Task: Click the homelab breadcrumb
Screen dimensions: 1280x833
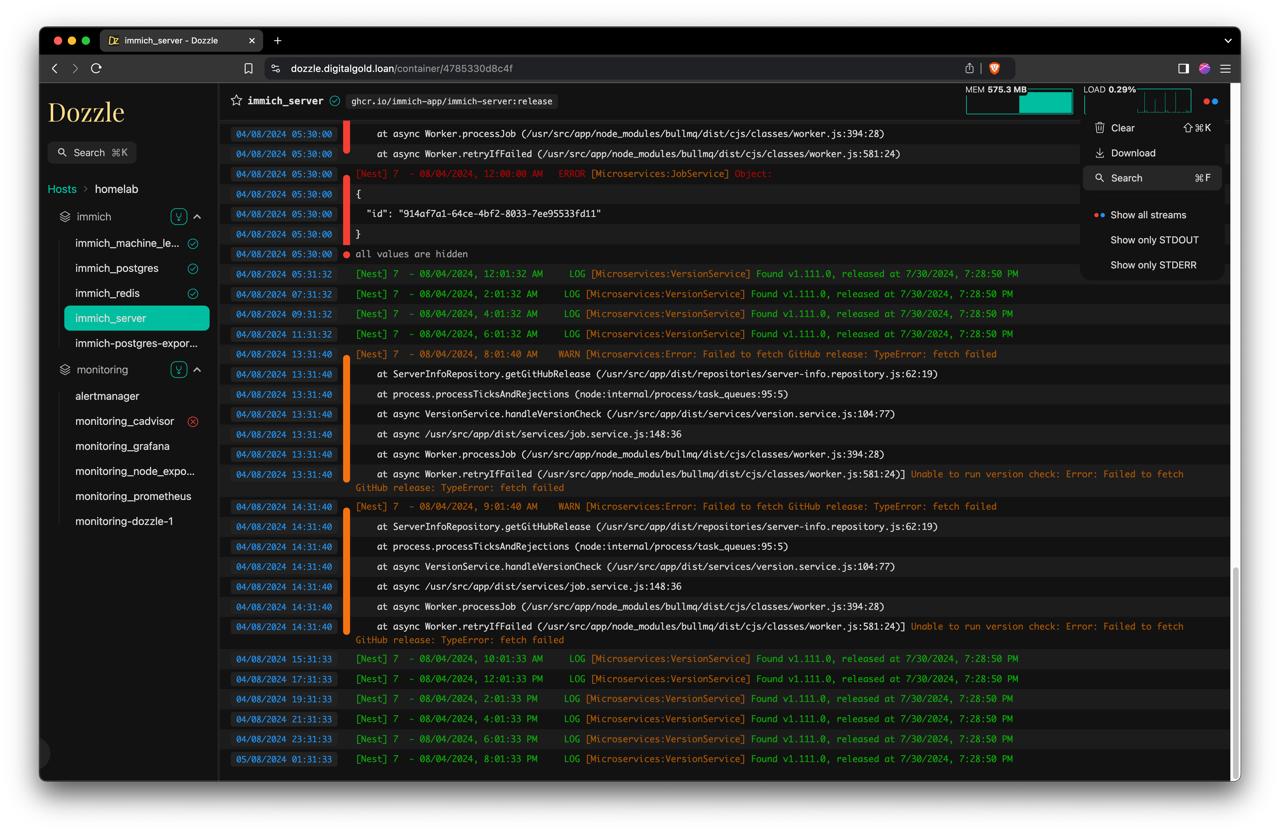Action: [116, 189]
